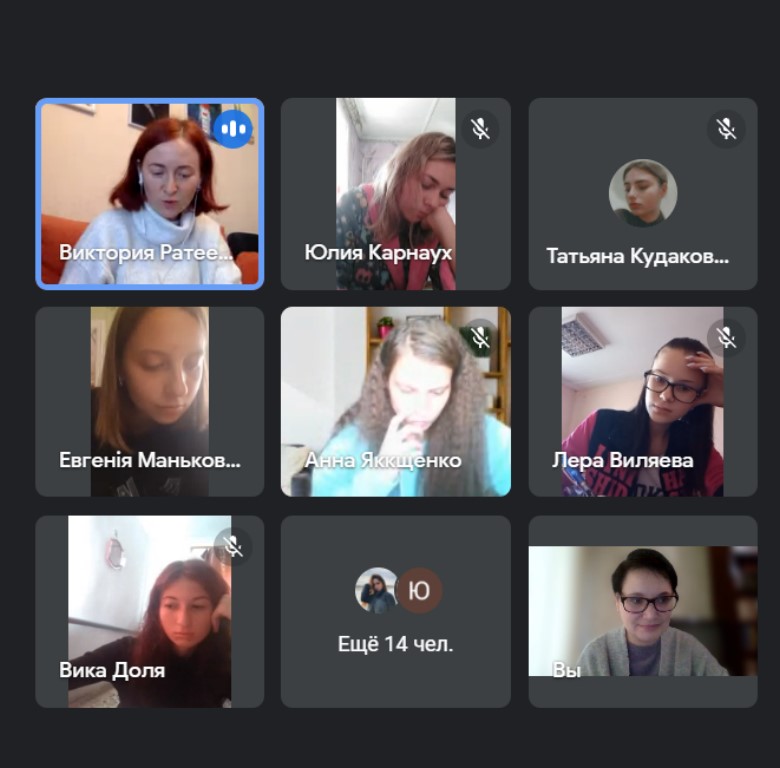This screenshot has width=780, height=768.
Task: Click the muted mic icon on Вика Доля's tile
Action: (233, 547)
